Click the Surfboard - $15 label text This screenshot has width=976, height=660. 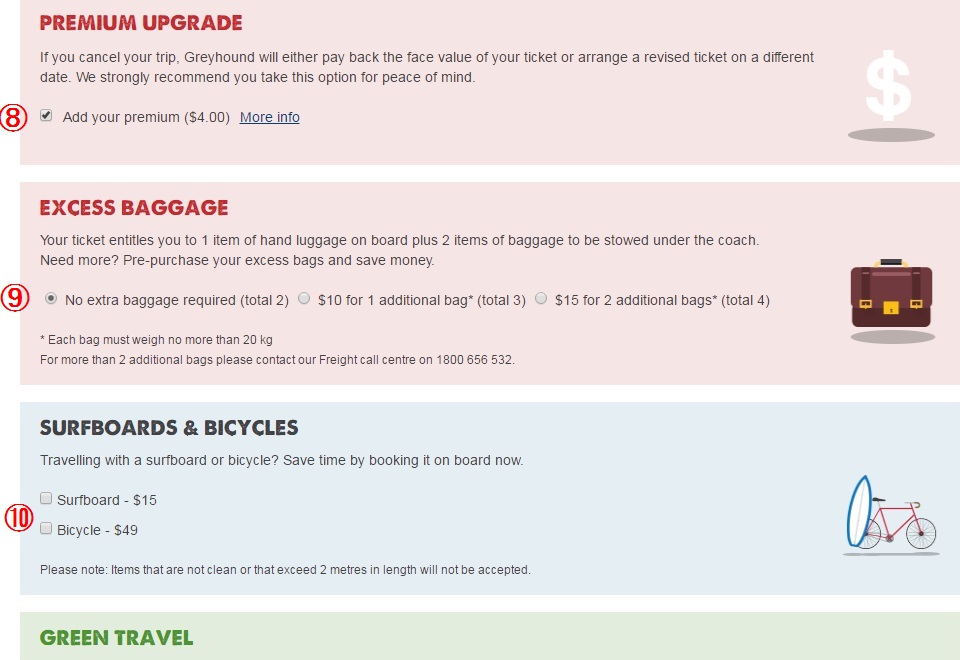click(107, 500)
